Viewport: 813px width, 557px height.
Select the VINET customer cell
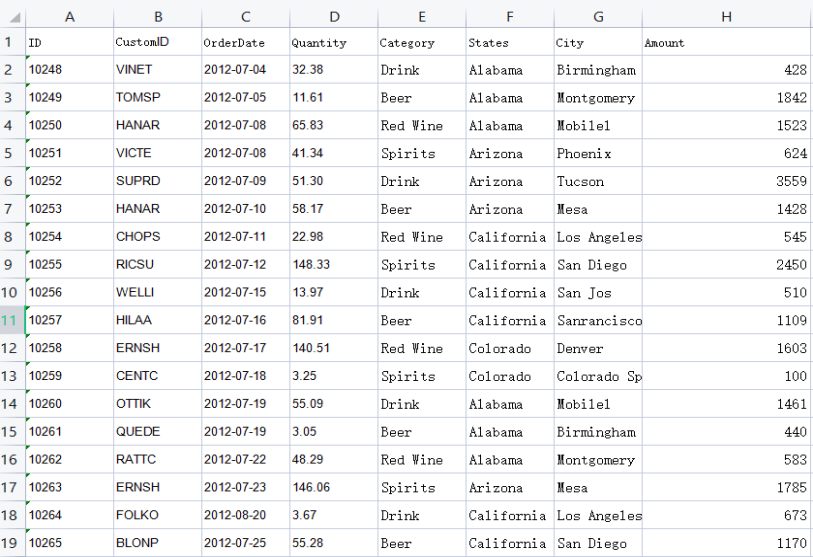tap(157, 70)
